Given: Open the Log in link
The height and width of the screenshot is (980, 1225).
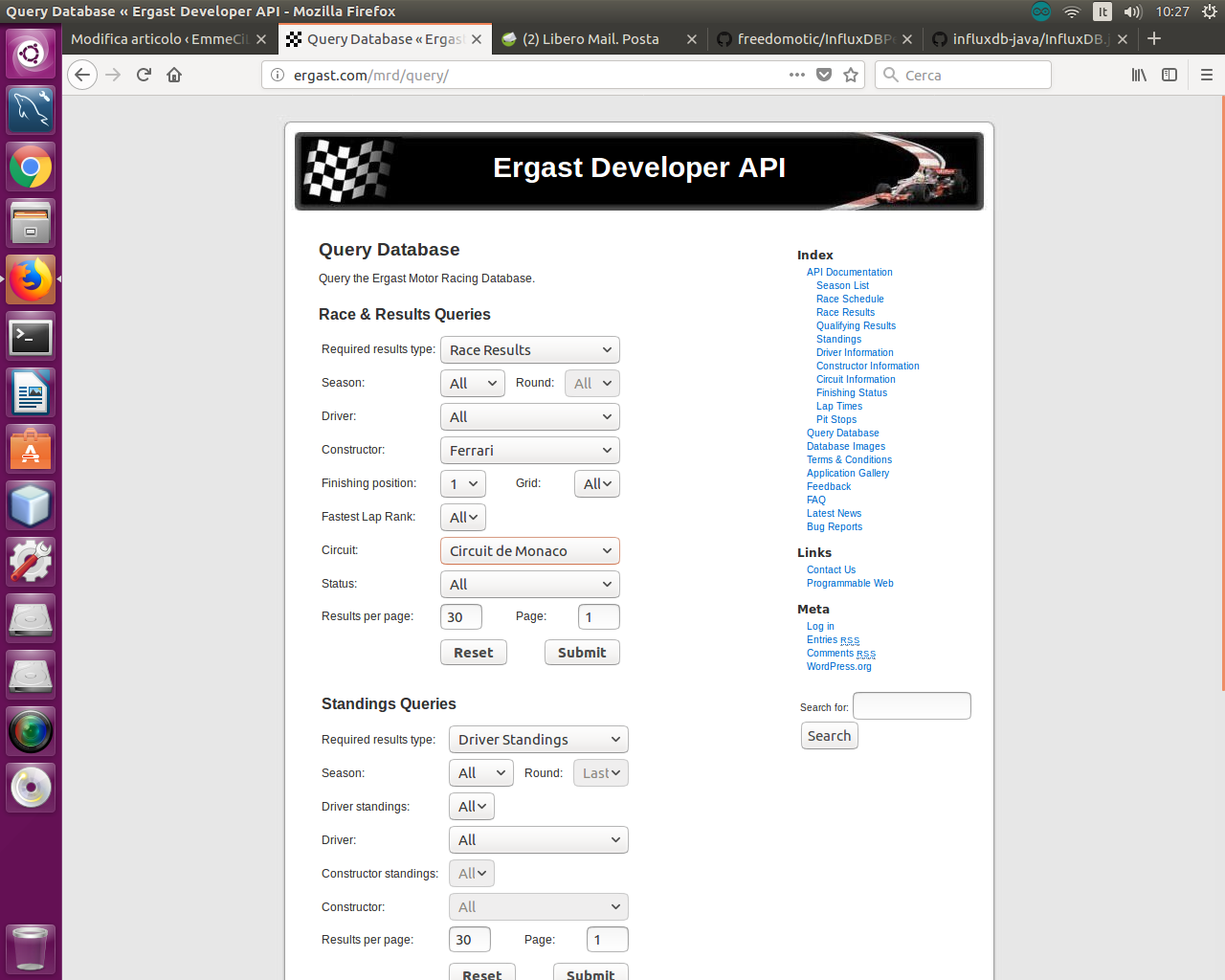Looking at the screenshot, I should (820, 627).
